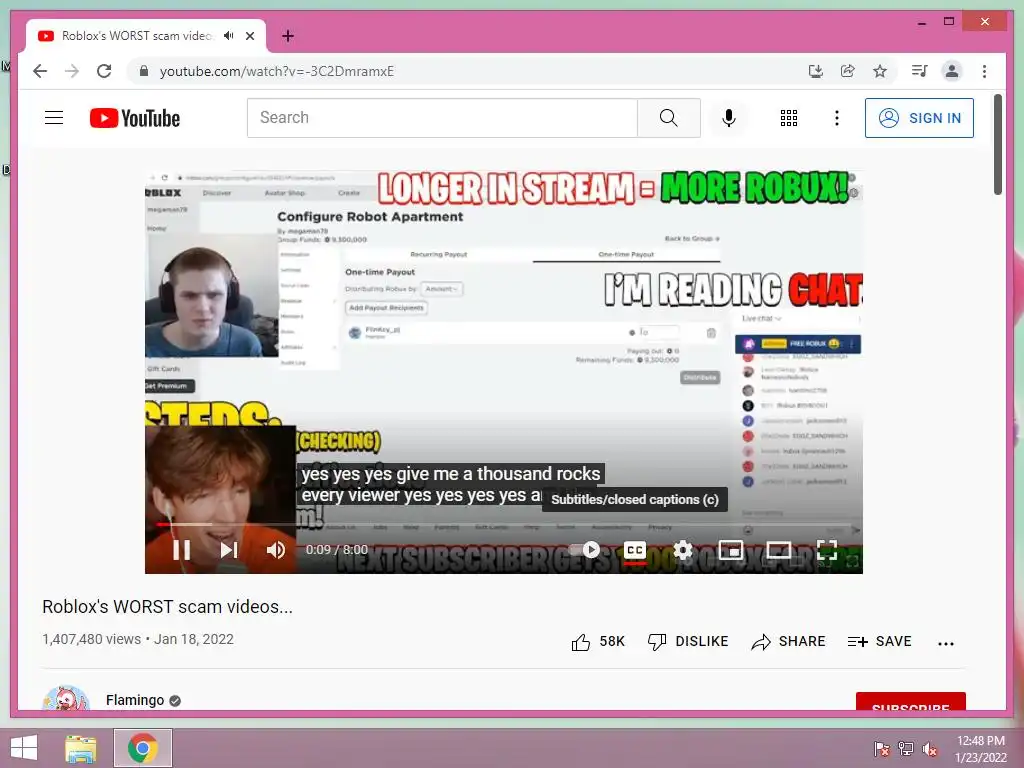Screen dimensions: 1024x768
Task: Switch to theater mode
Action: point(778,550)
